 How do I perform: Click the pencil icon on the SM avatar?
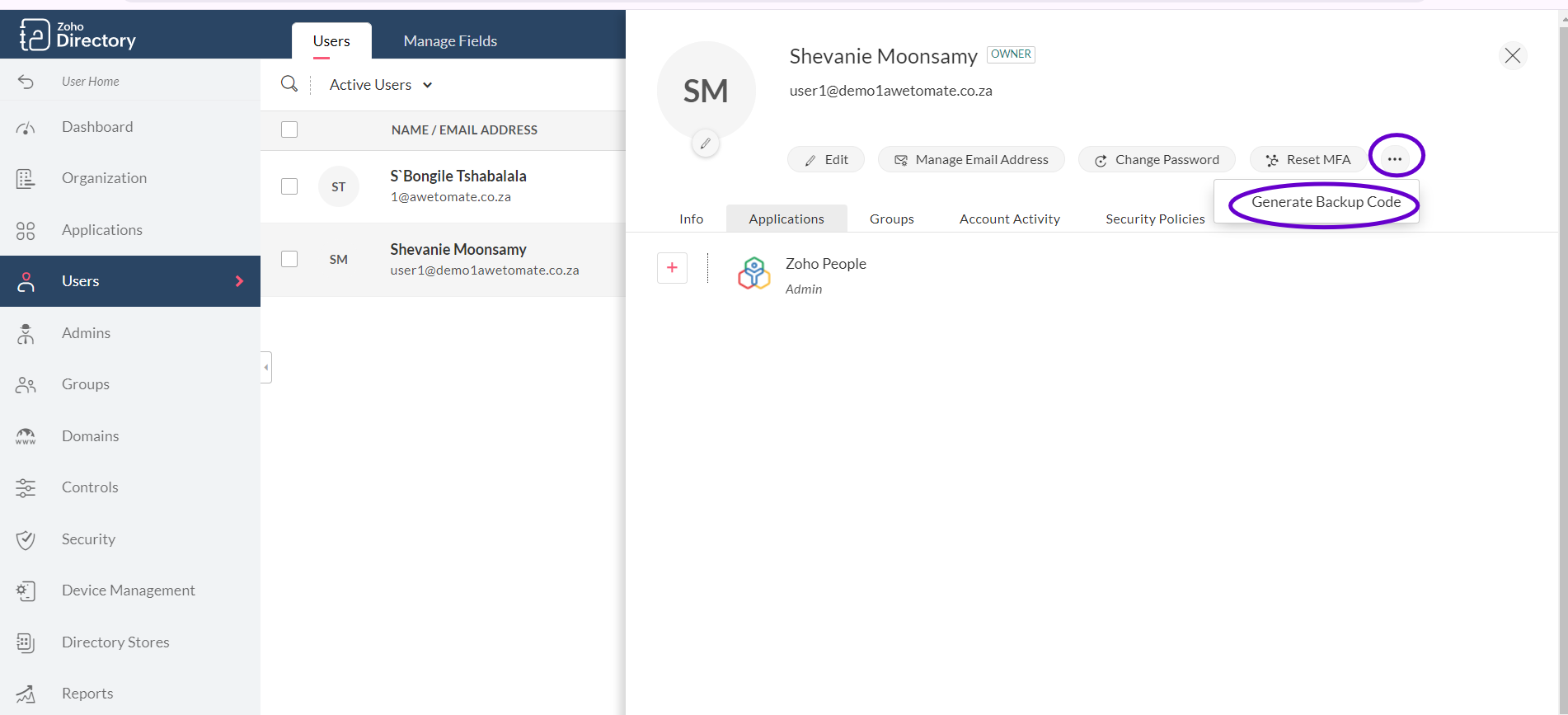pyautogui.click(x=705, y=143)
